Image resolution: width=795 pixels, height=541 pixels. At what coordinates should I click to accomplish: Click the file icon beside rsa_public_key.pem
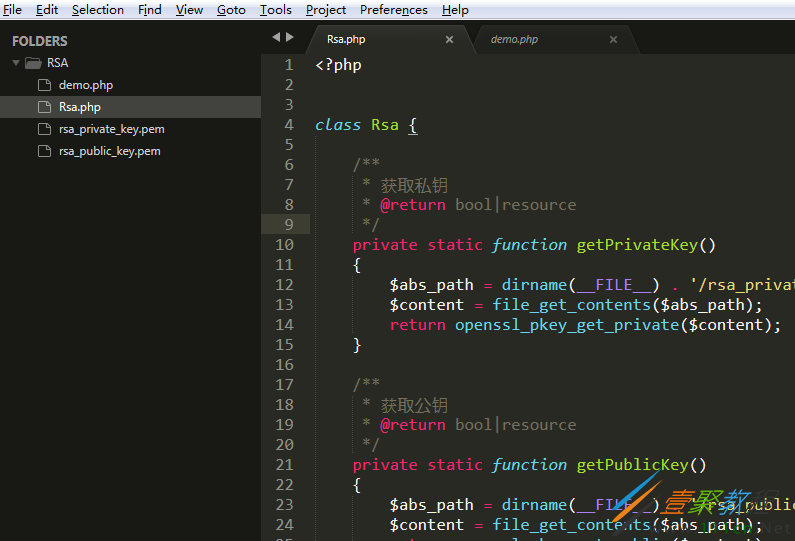pos(45,151)
